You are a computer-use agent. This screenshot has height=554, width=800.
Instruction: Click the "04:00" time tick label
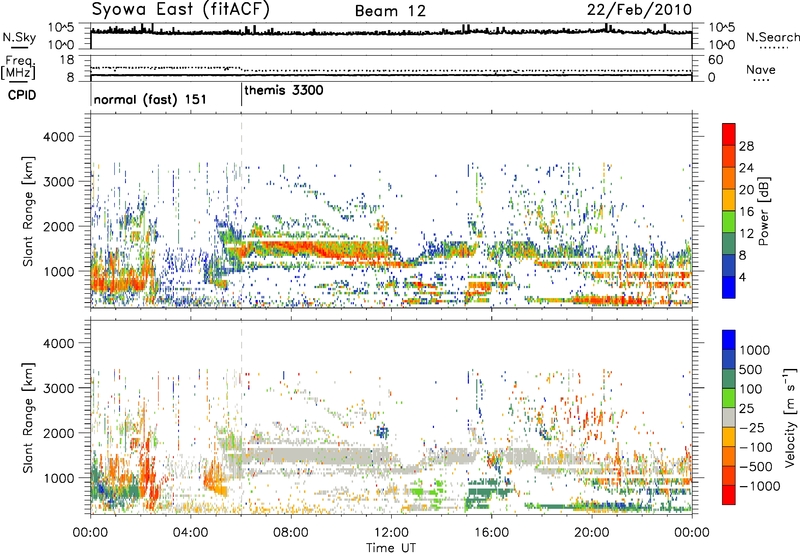[x=190, y=533]
